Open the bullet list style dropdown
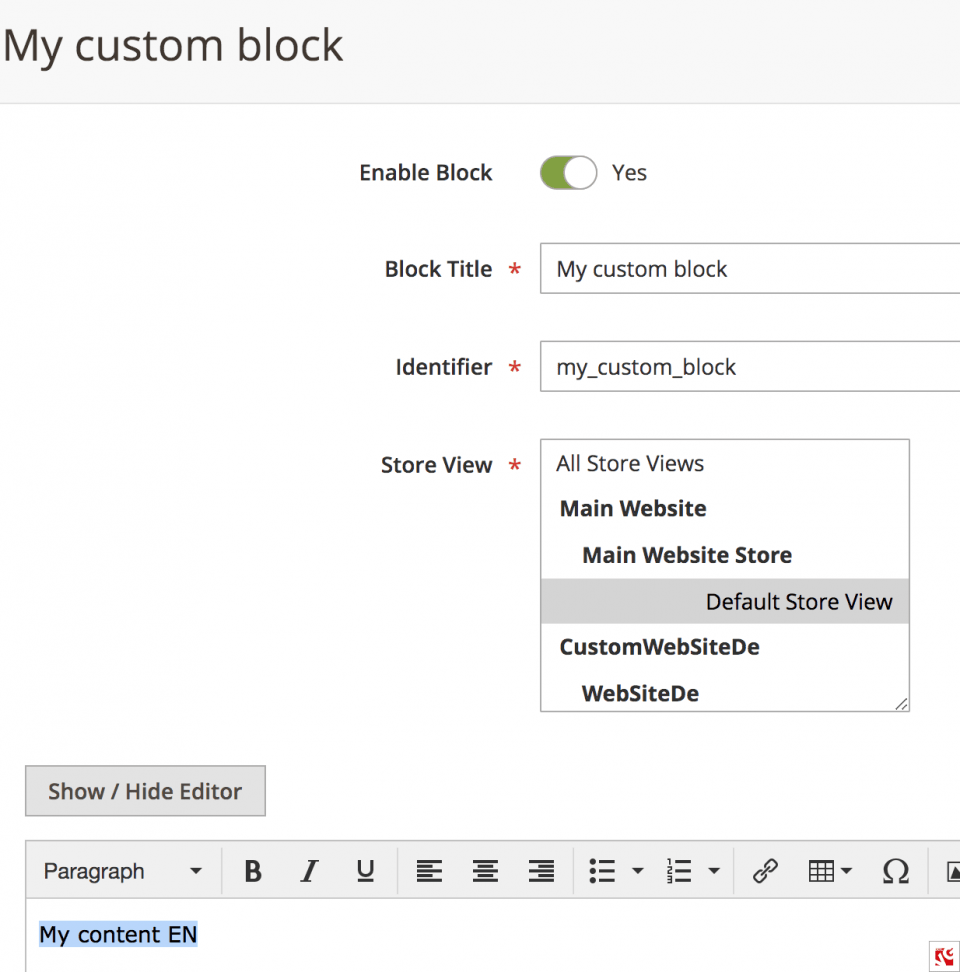This screenshot has height=972, width=960. 638,871
